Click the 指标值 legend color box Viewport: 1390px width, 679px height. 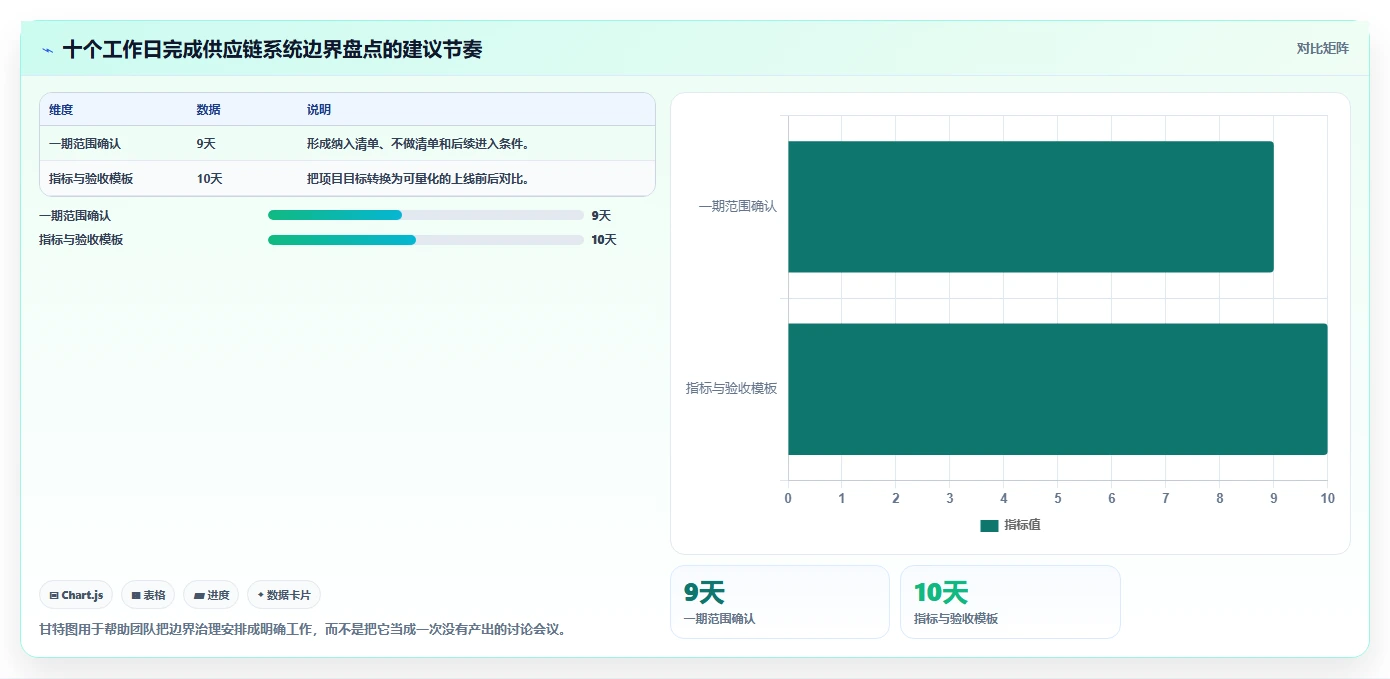click(x=989, y=526)
